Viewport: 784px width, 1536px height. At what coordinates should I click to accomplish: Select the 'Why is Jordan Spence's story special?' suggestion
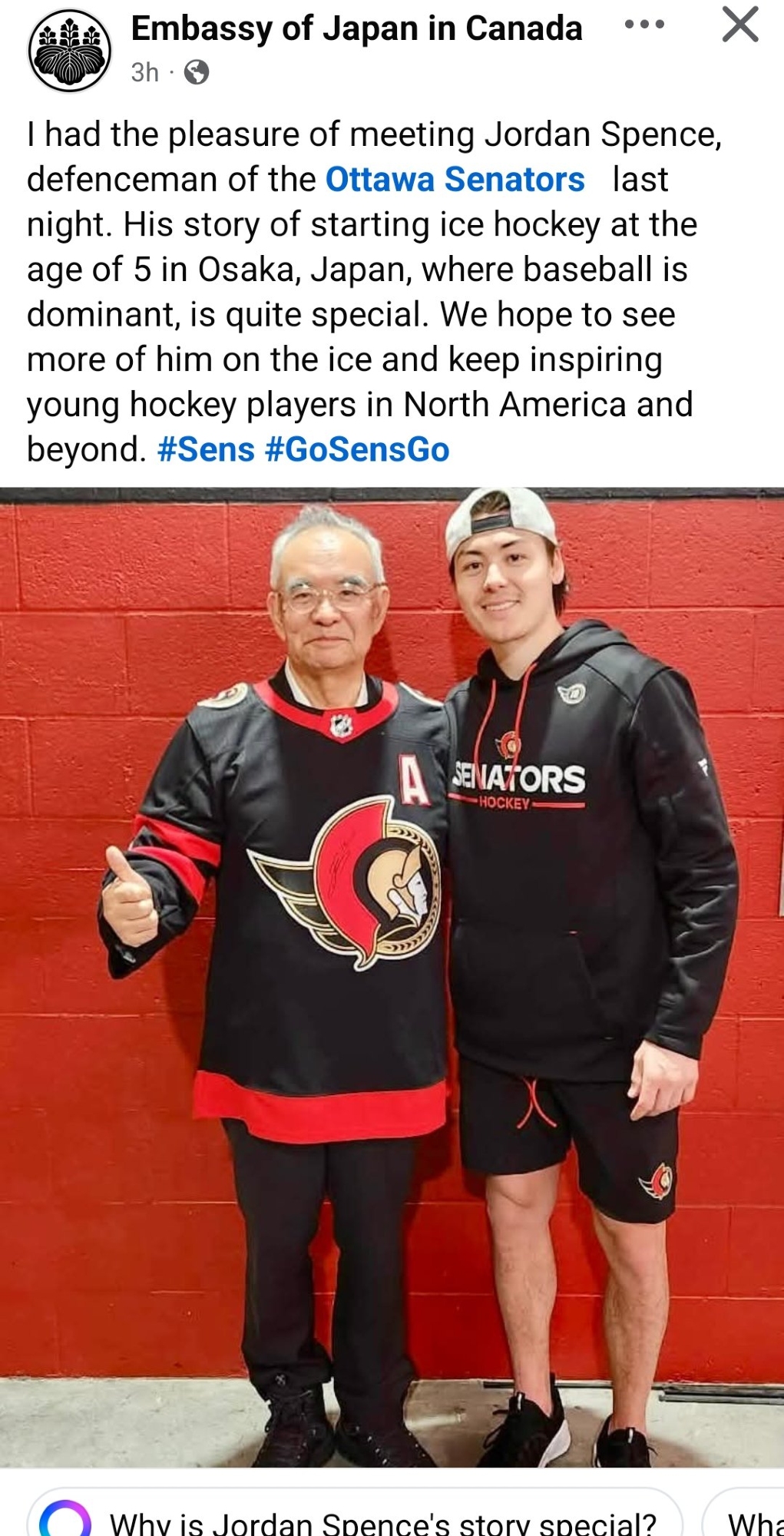356,1515
